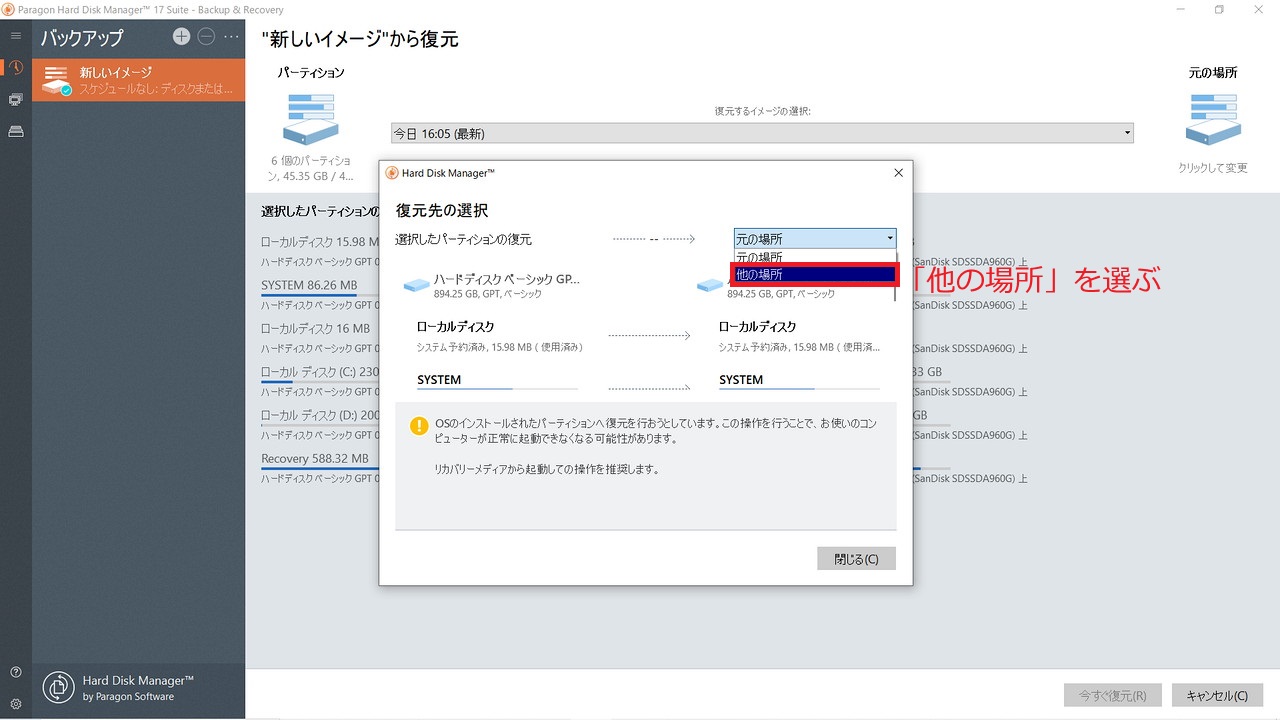Click the yellow warning icon in dialog

click(x=419, y=427)
